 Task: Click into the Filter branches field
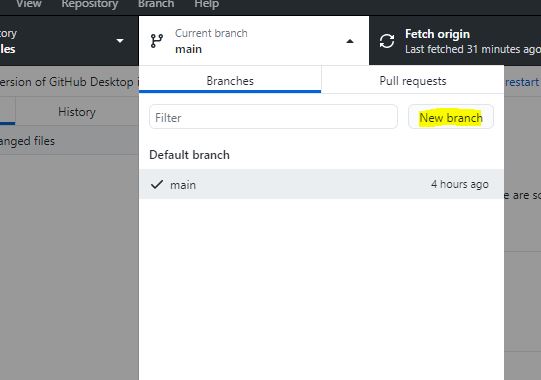(x=273, y=117)
